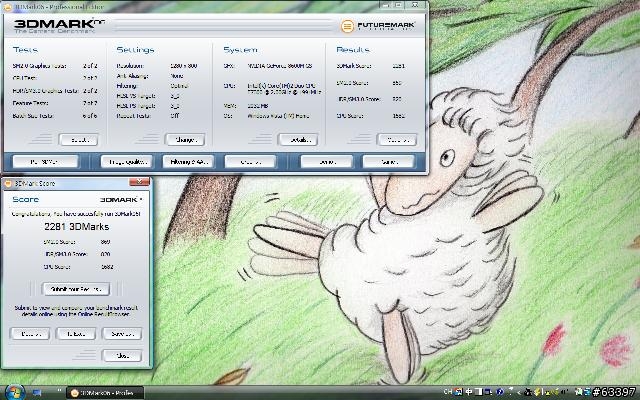Screen dimensions: 640x400
Task: Open the Image Quality tool
Action: (x=127, y=162)
